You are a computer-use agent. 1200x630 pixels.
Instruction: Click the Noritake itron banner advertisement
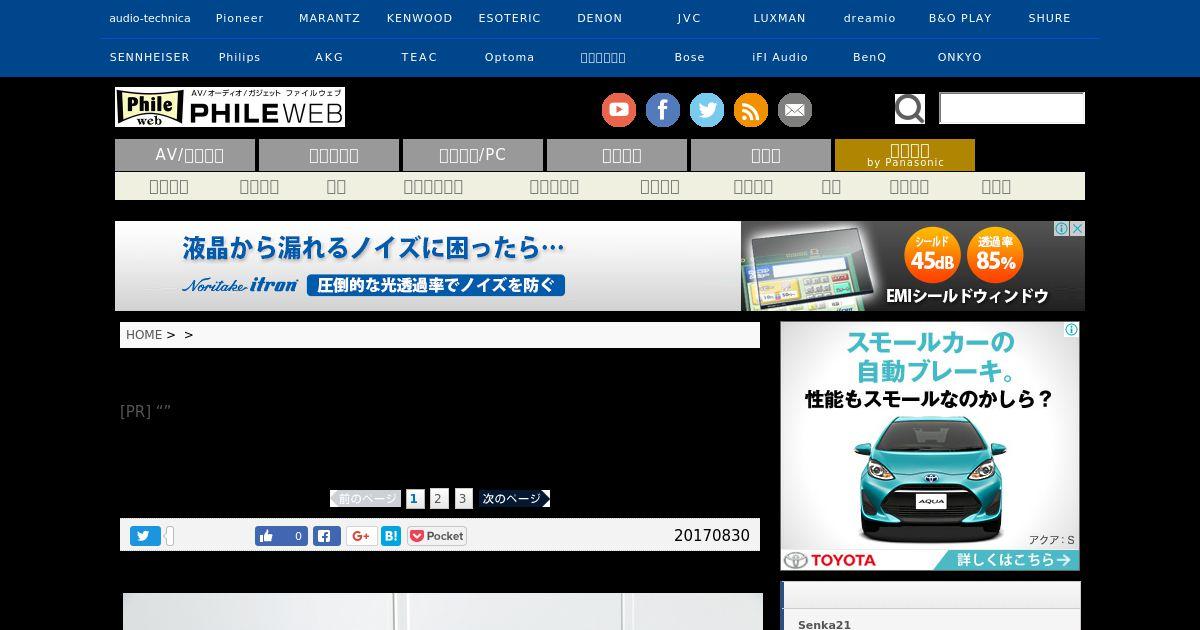point(600,266)
